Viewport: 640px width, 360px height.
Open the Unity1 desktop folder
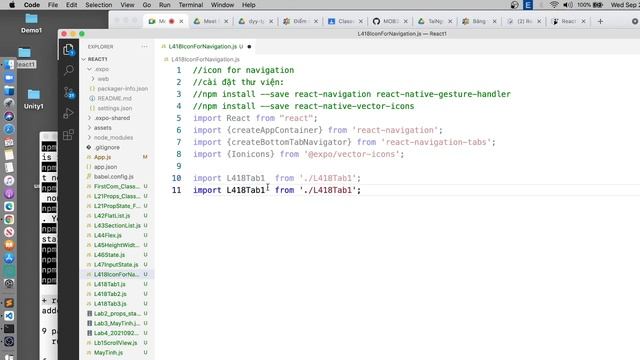tap(33, 99)
